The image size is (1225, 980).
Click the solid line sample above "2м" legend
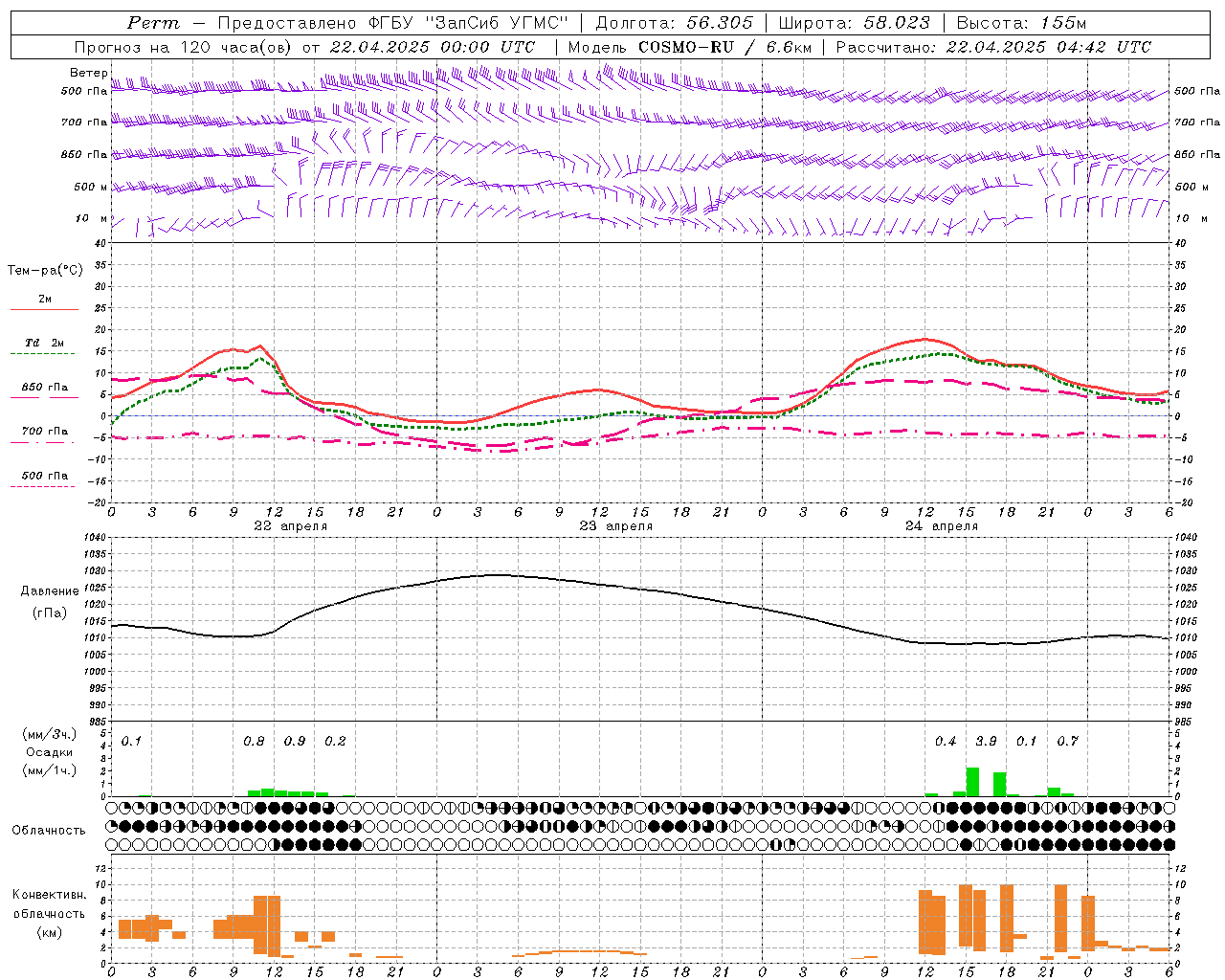(x=44, y=310)
